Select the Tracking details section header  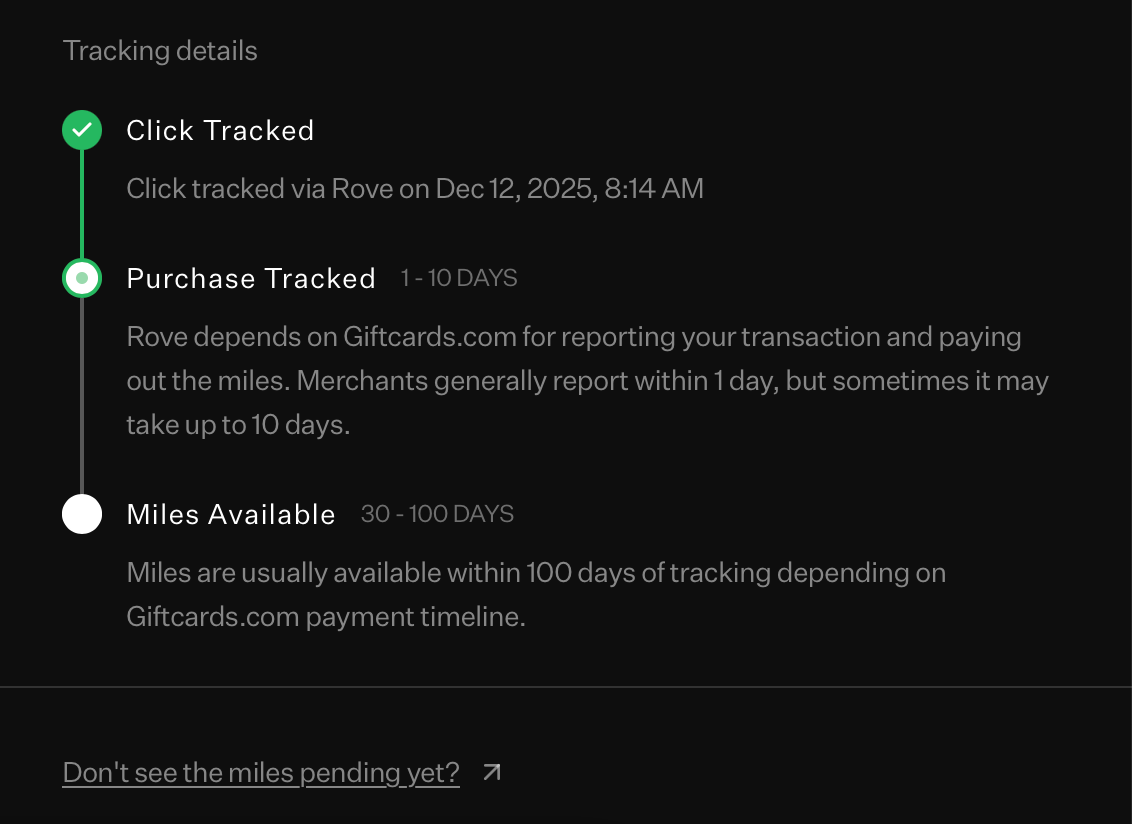tap(160, 50)
